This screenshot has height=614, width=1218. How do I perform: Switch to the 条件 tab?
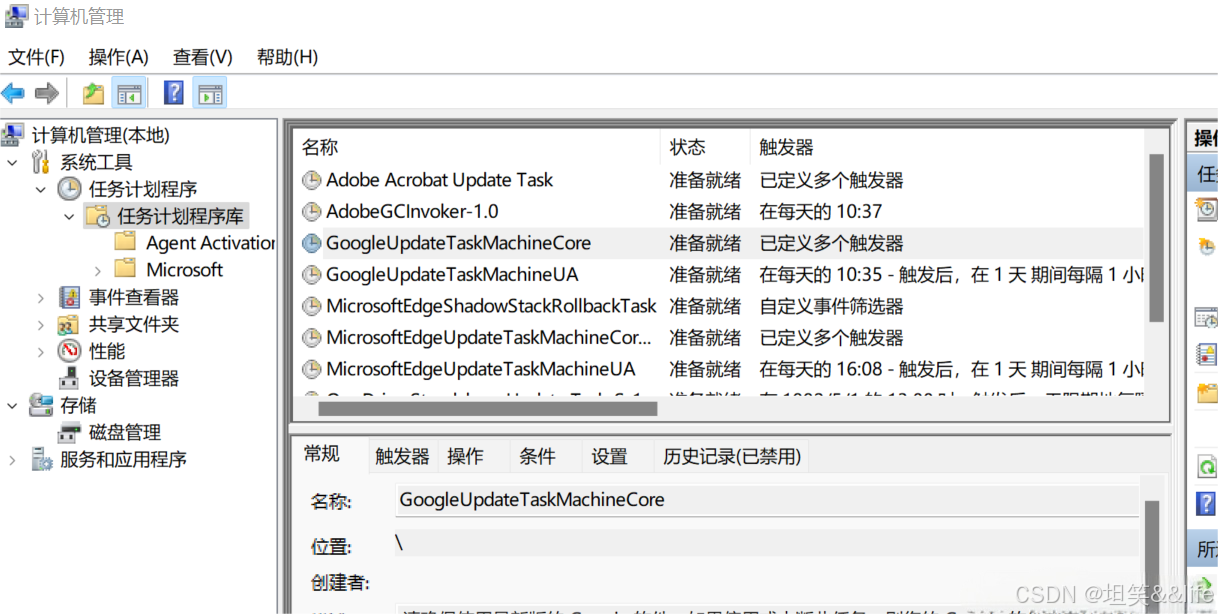(x=537, y=457)
